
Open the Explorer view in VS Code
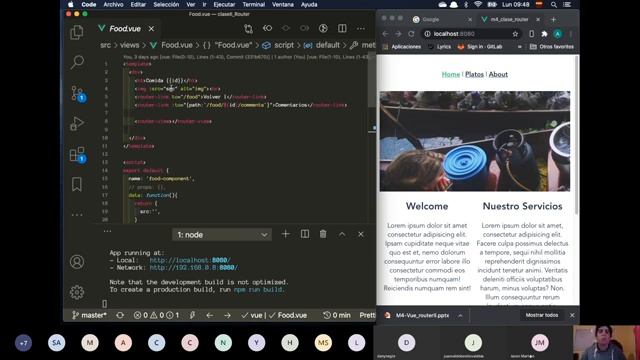point(77,32)
